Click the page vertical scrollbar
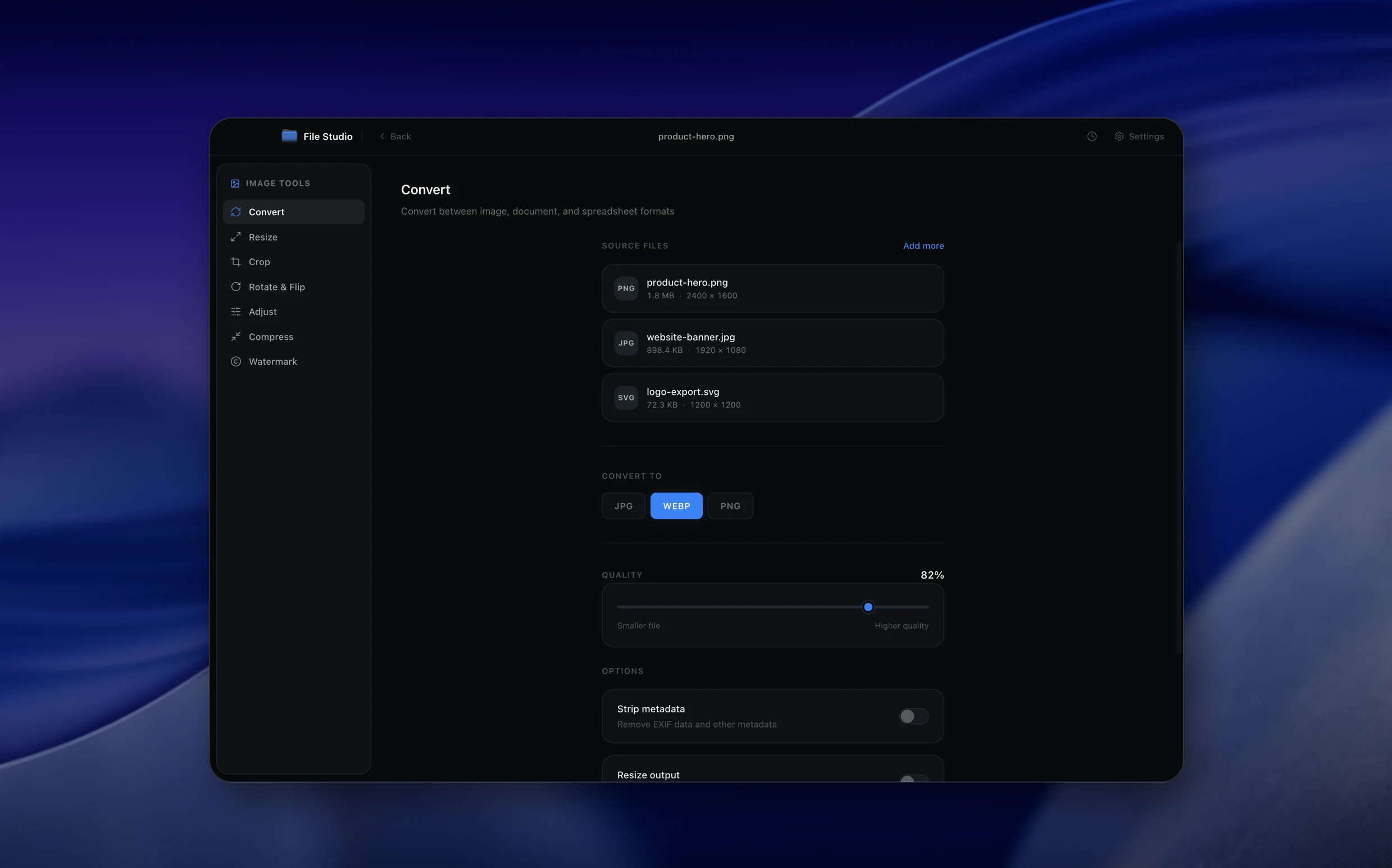This screenshot has height=868, width=1392. click(x=1179, y=447)
